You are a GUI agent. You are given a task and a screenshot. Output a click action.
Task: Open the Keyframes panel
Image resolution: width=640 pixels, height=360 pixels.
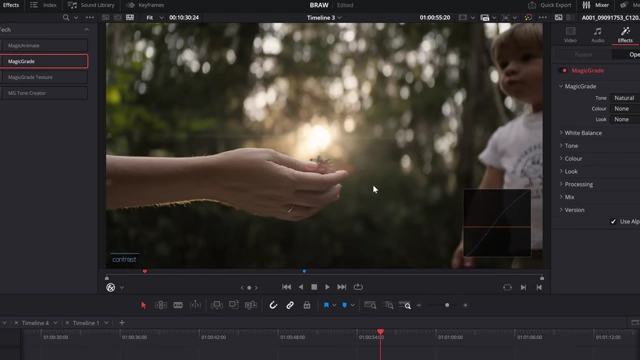[145, 5]
